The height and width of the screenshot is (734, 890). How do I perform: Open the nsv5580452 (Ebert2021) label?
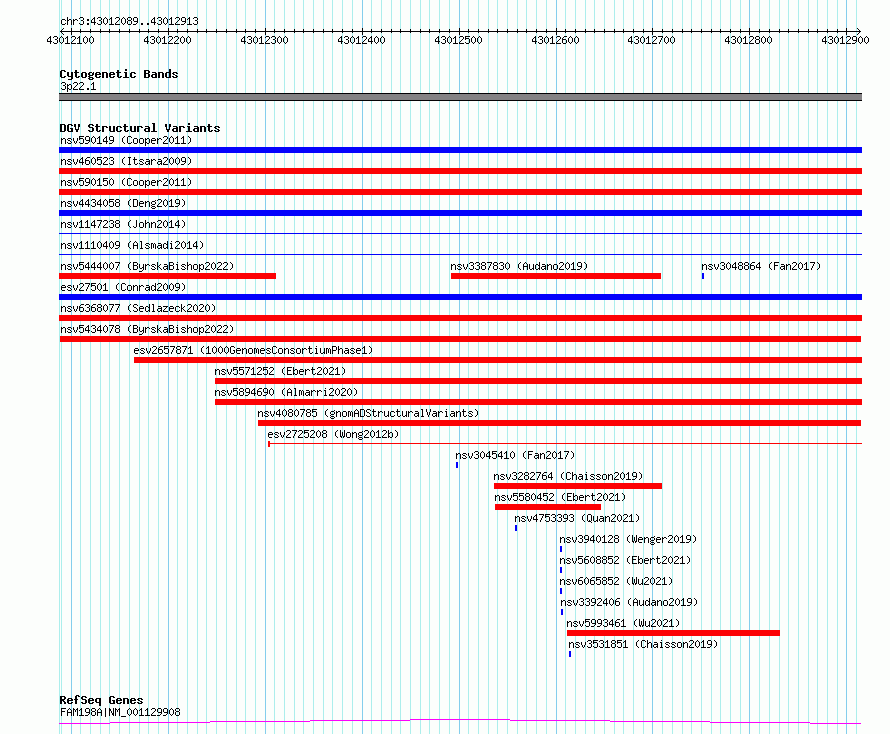[x=560, y=497]
